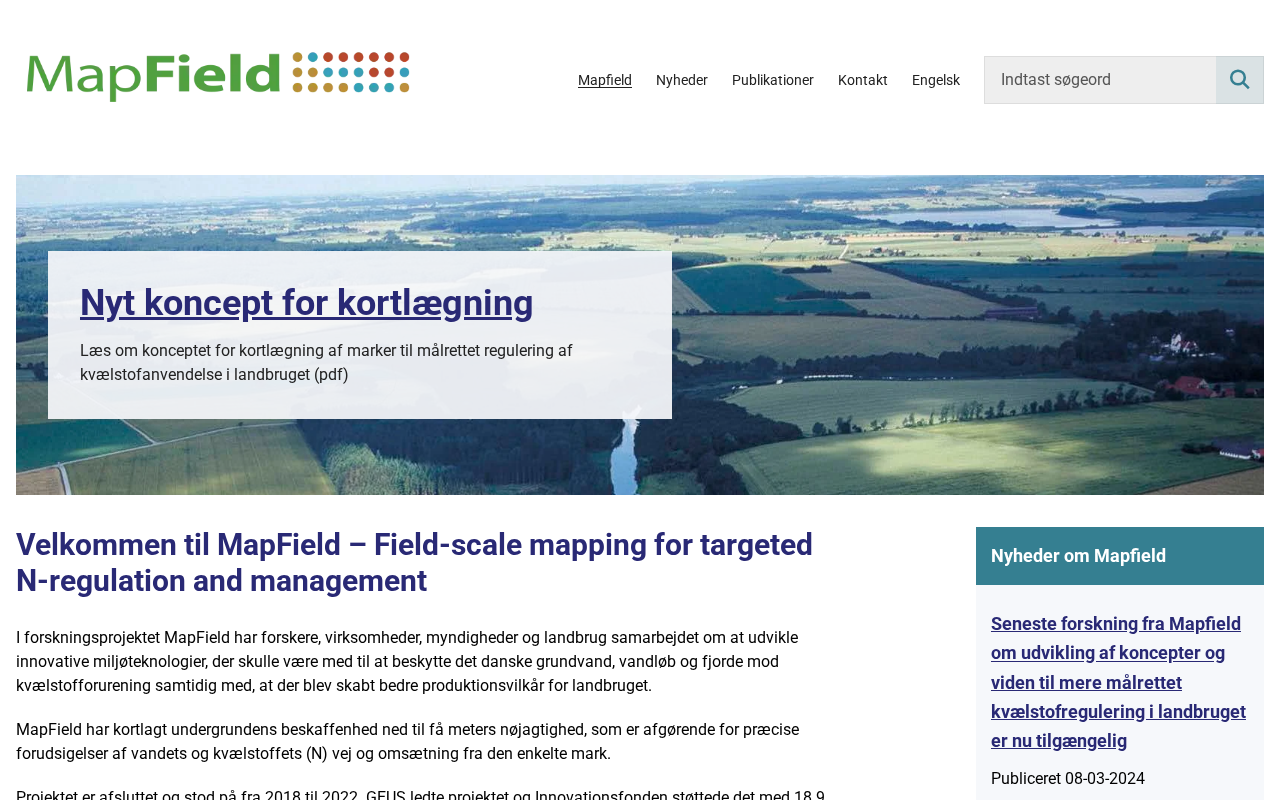The image size is (1280, 800).
Task: Switch to the Engelsk language version
Action: point(936,80)
